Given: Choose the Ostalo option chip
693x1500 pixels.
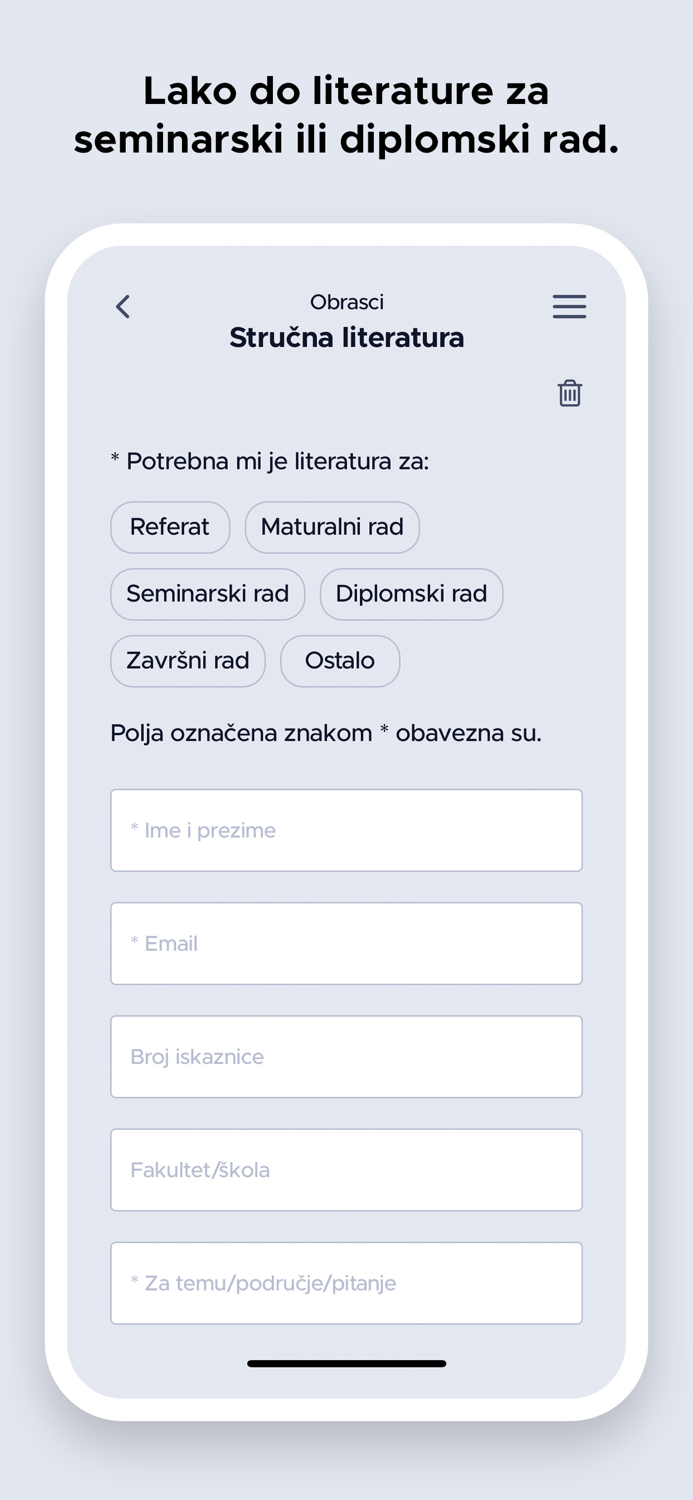Looking at the screenshot, I should tap(340, 661).
